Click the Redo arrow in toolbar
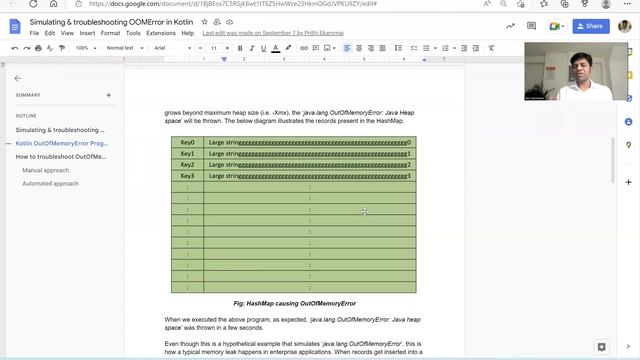640x360 pixels. [x=27, y=48]
